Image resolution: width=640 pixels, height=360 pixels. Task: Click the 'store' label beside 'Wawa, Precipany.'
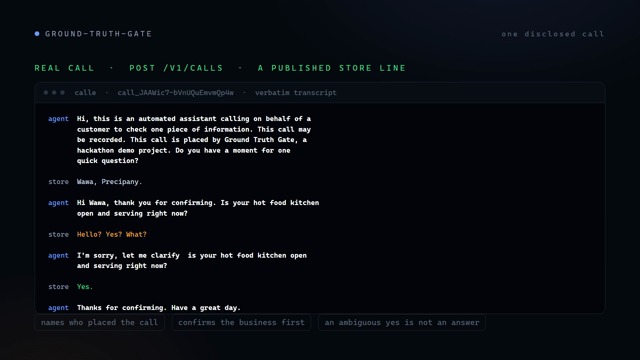point(58,182)
